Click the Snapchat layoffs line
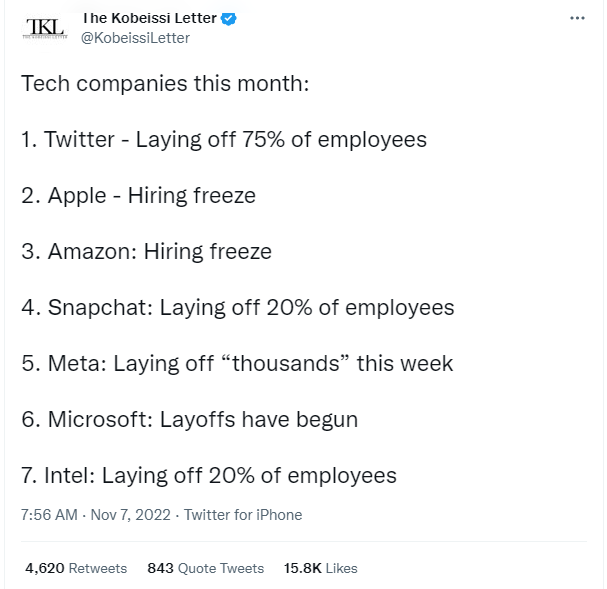Viewport: 607px width, 589px height. coord(238,308)
